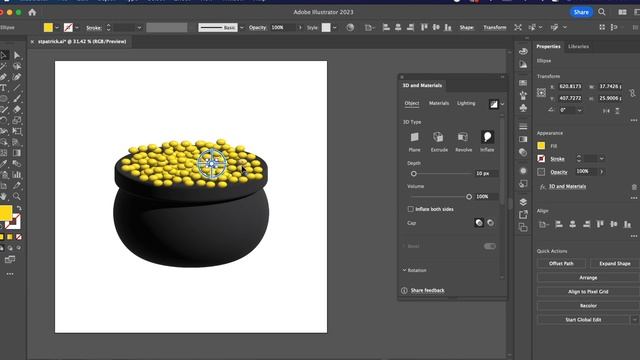Open Recolor Artwork icon in control bar

tap(350, 27)
